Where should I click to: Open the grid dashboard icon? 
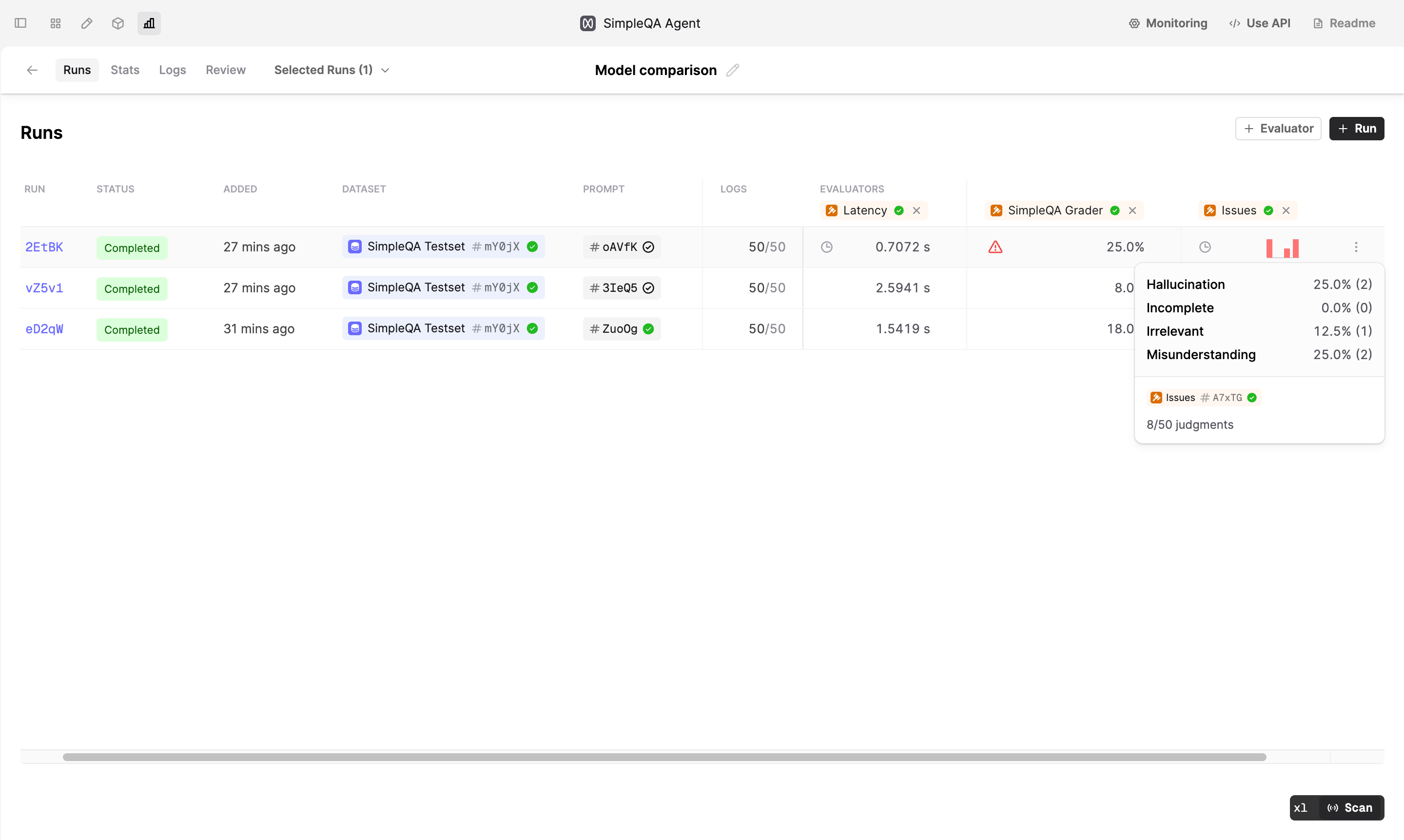click(56, 23)
